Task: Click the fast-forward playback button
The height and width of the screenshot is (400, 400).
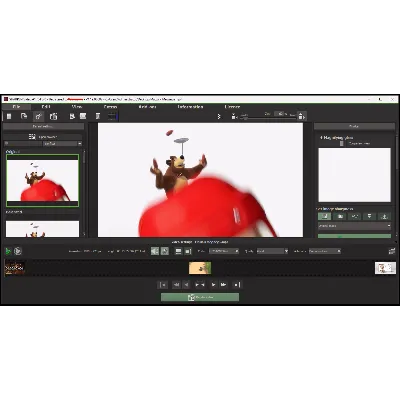Action: [x=224, y=285]
